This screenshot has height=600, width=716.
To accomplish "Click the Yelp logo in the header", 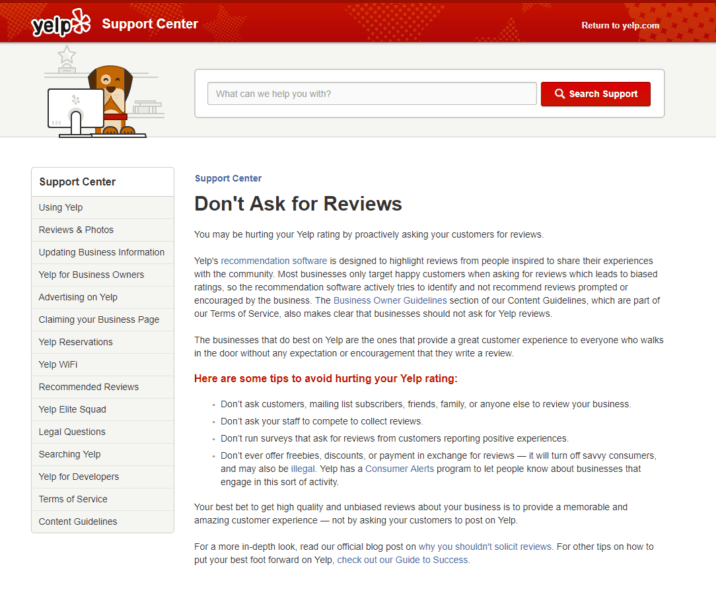I will [61, 23].
